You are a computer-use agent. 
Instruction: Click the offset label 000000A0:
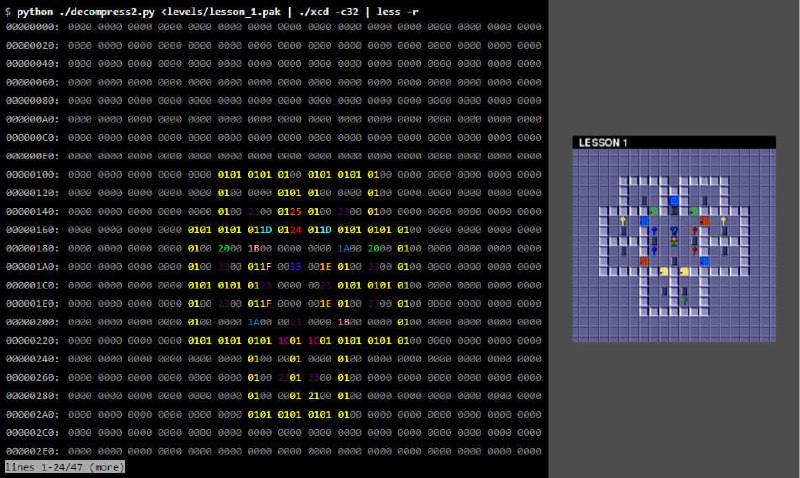coord(33,119)
